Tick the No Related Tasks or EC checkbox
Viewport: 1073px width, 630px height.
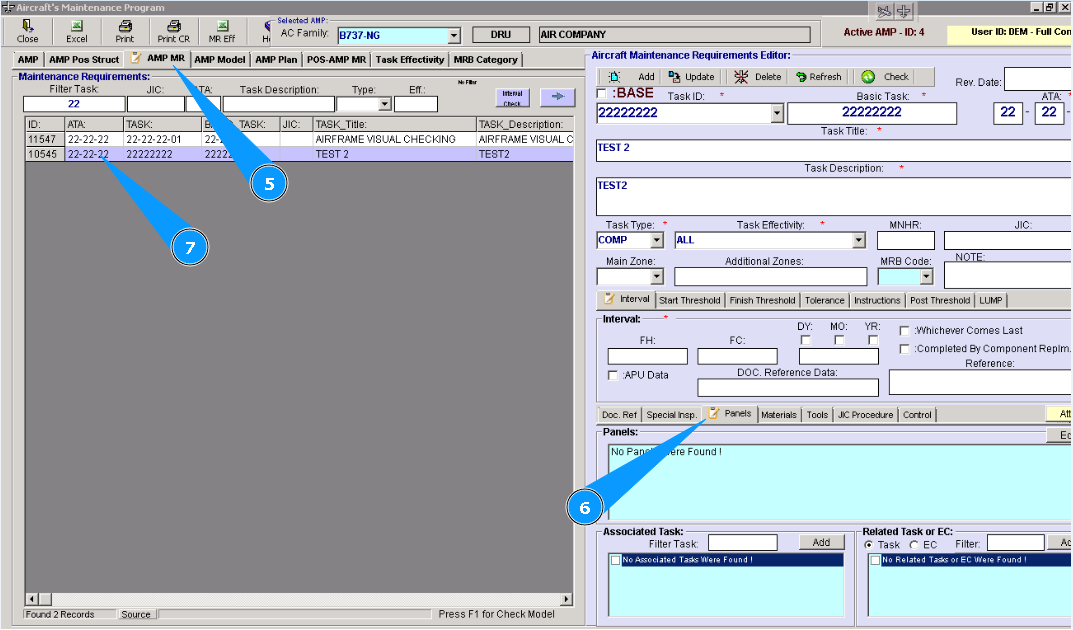click(875, 560)
